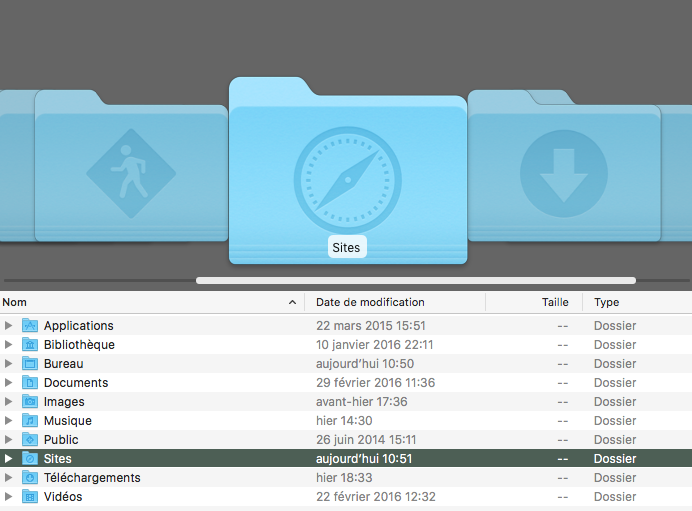The height and width of the screenshot is (511, 692).
Task: Click date "aujourd'hui 10:50"
Action: tap(365, 364)
